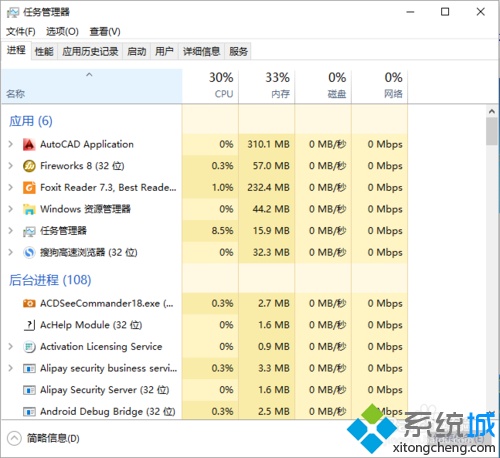Click the Task Manager title bar icon
Viewport: 500px width, 458px height.
[x=13, y=12]
